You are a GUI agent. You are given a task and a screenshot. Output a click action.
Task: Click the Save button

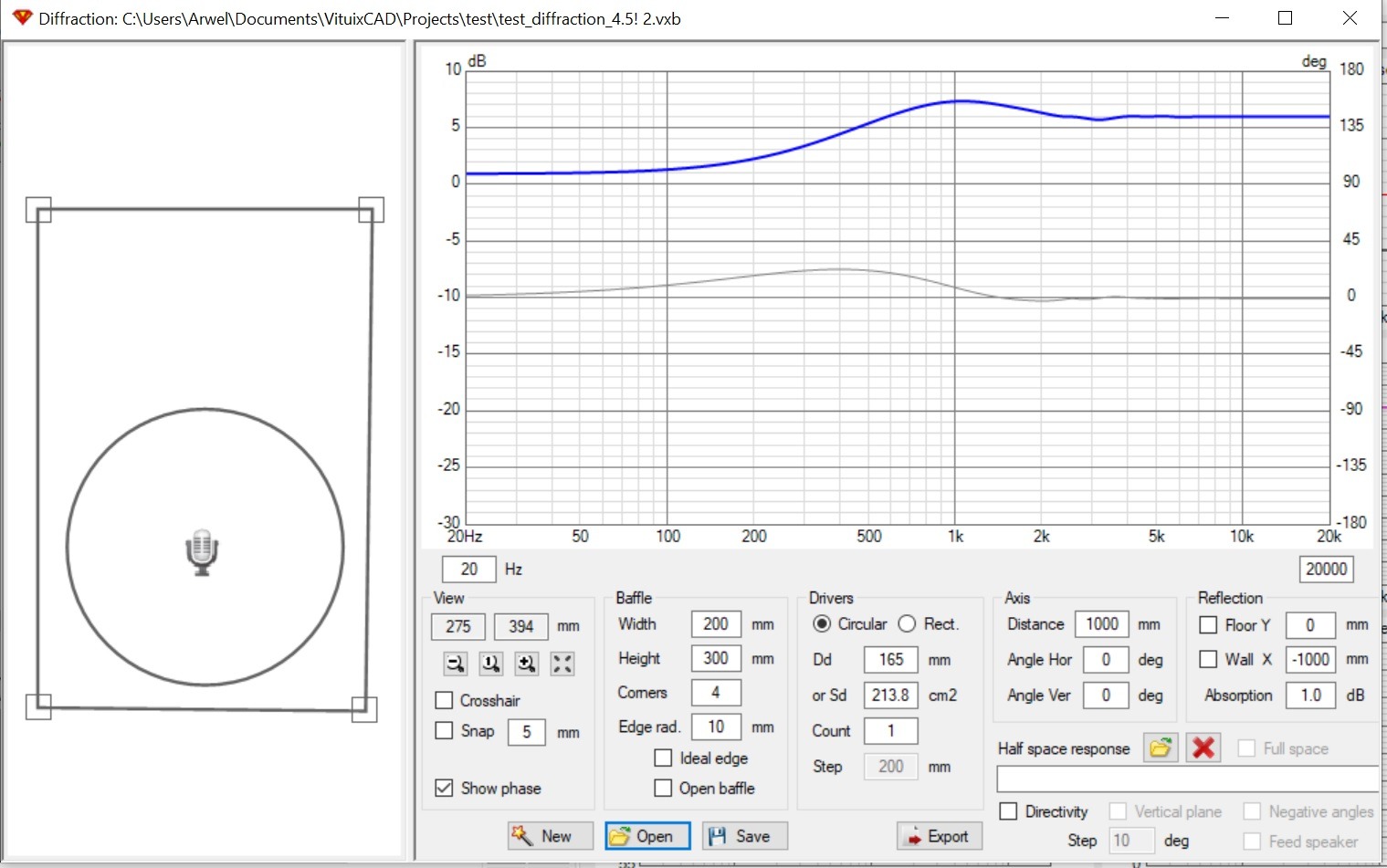[745, 836]
